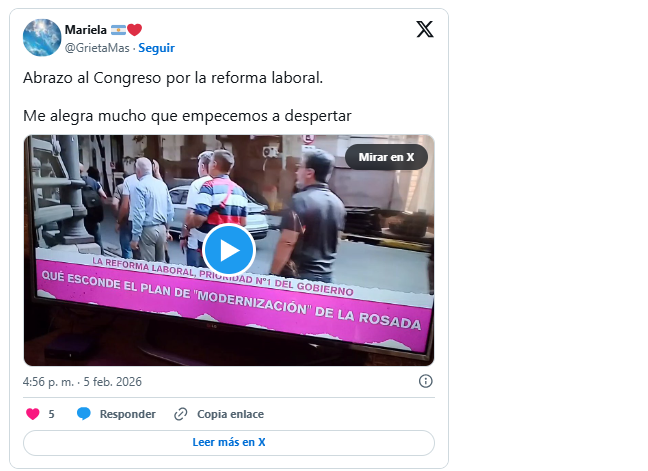The width and height of the screenshot is (648, 471).
Task: Click Leer más en X button
Action: point(229,442)
